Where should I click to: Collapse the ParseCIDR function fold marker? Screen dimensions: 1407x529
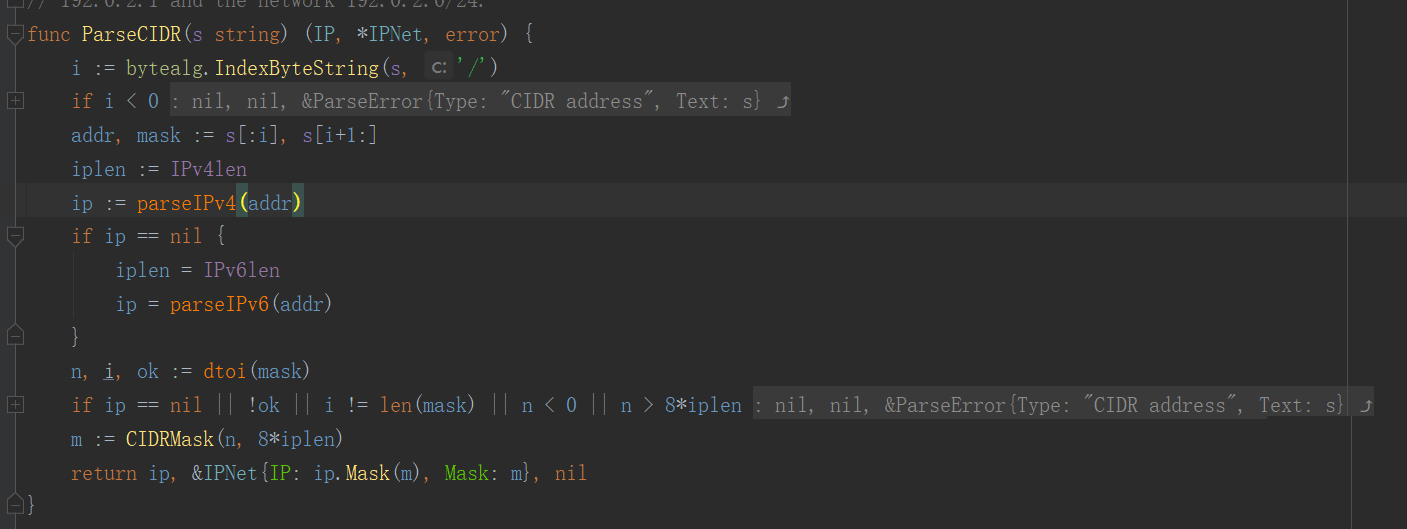[14, 35]
